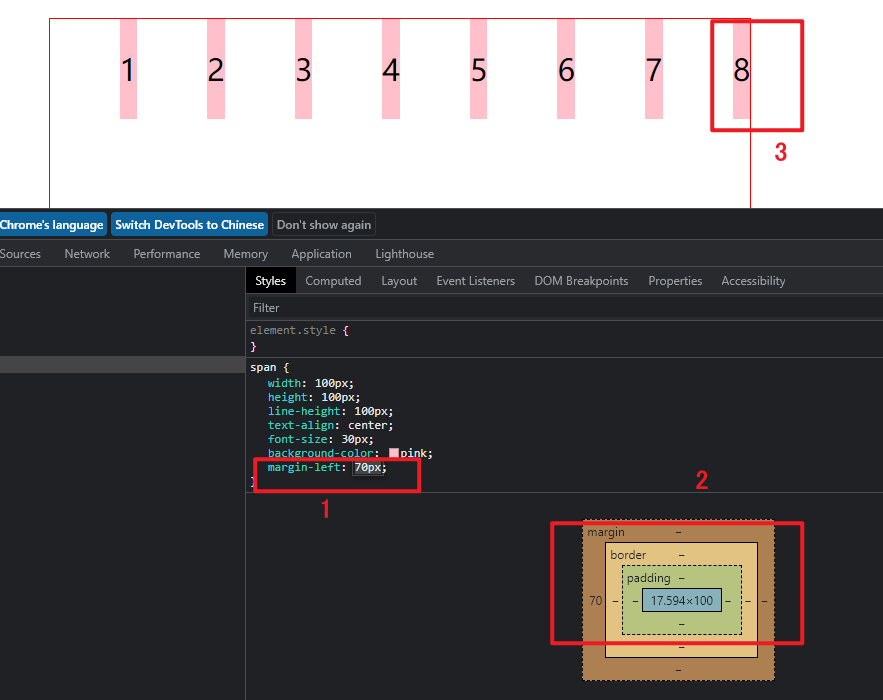Screen dimensions: 883x700
Task: Open the Lighthouse tab
Action: tap(405, 254)
